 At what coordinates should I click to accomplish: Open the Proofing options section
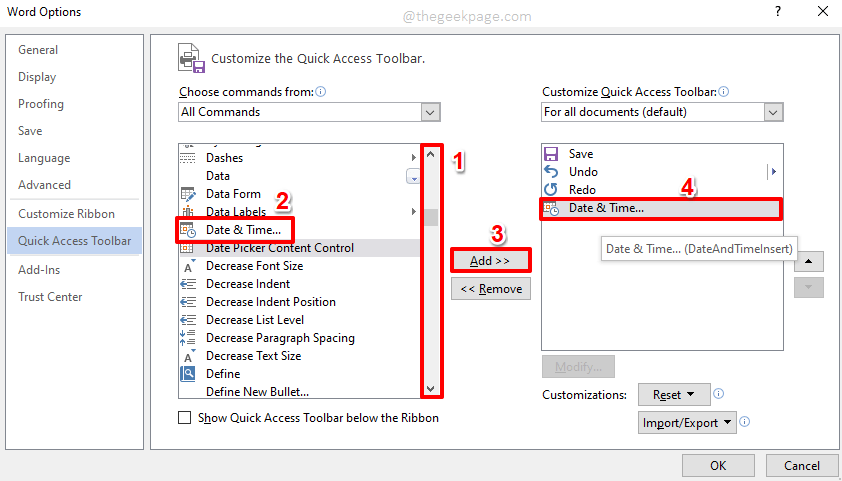(x=41, y=104)
